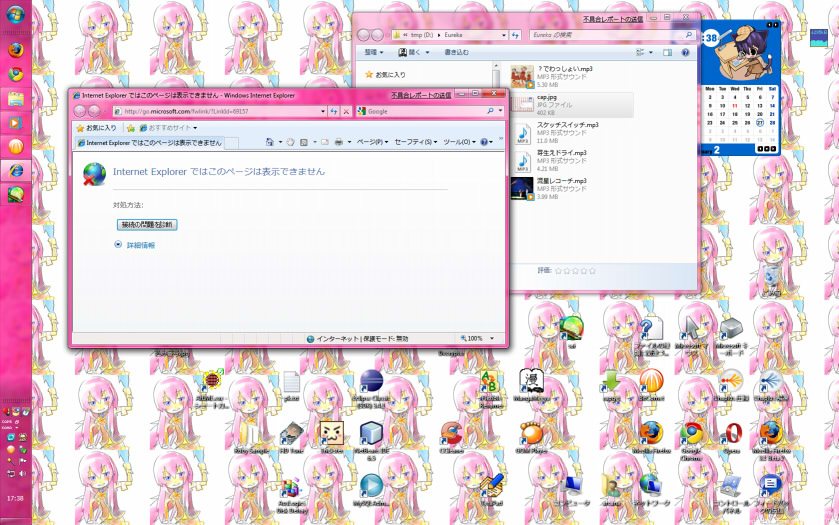Open the GOM Player desktop shortcut
Viewport: 839px width, 525px height.
click(x=531, y=438)
